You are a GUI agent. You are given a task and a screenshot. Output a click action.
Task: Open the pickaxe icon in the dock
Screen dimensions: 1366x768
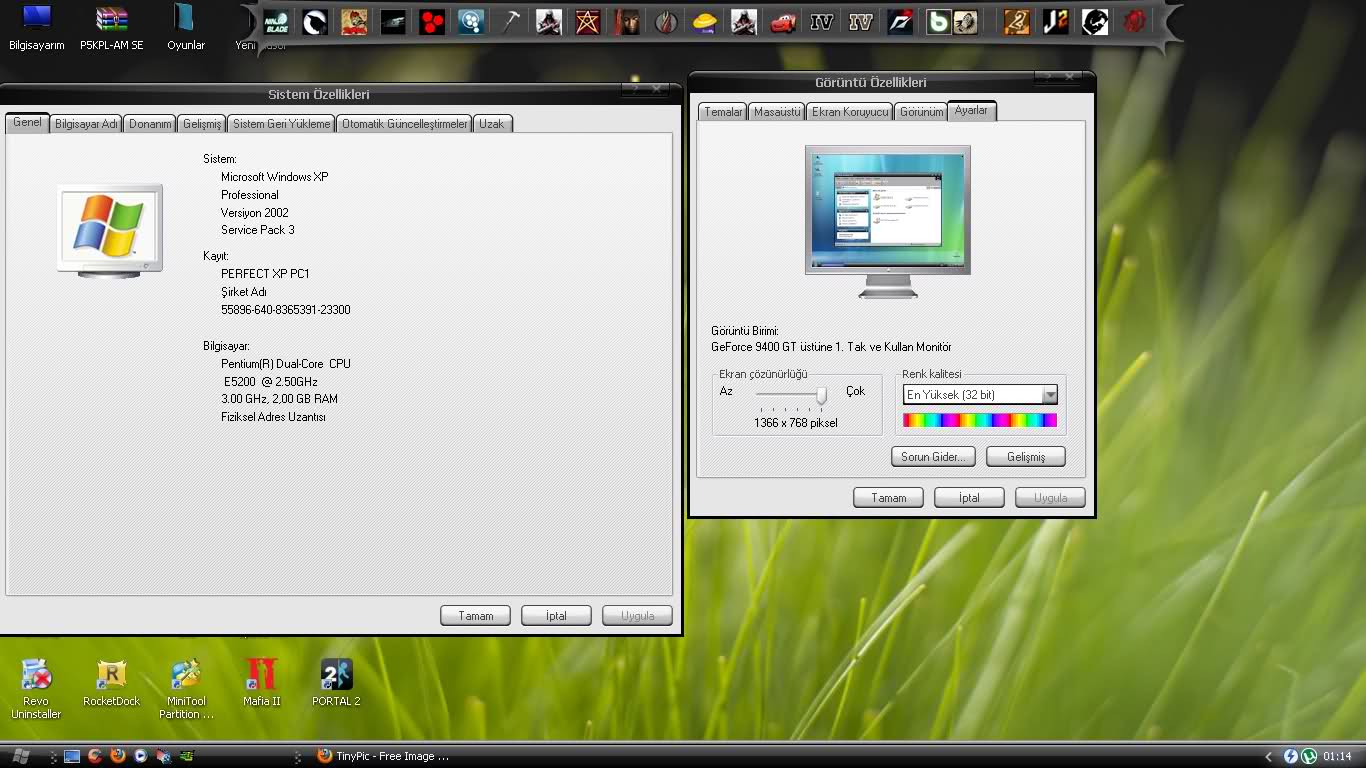[510, 22]
